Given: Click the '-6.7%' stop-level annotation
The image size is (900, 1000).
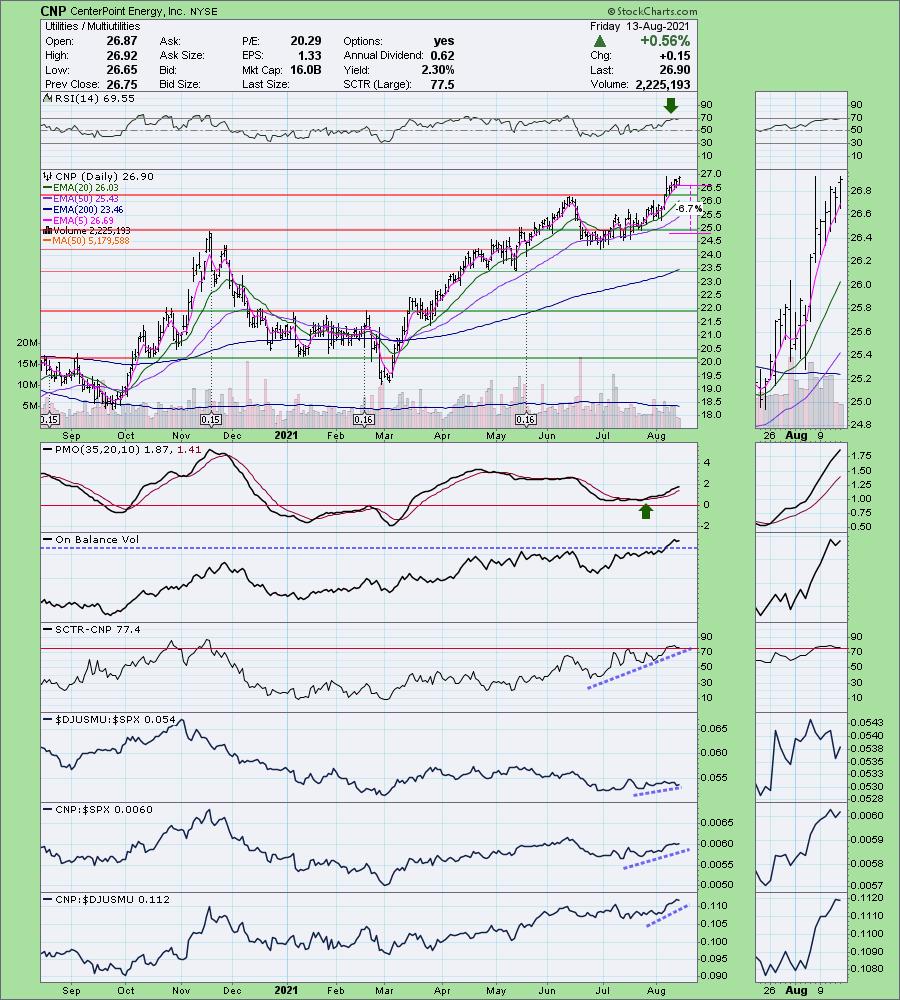Looking at the screenshot, I should (x=688, y=209).
